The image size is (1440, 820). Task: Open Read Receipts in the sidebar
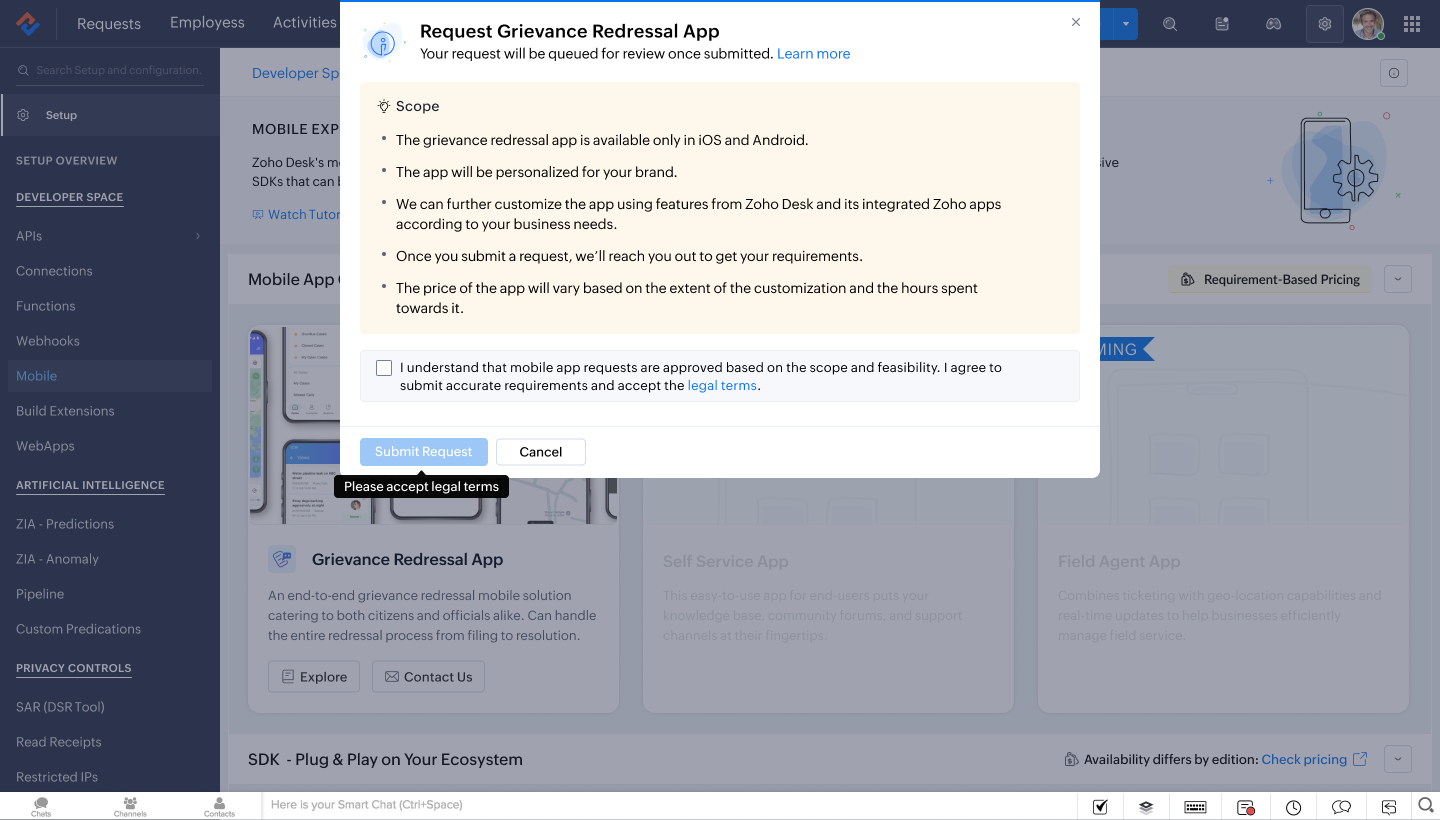pos(59,742)
